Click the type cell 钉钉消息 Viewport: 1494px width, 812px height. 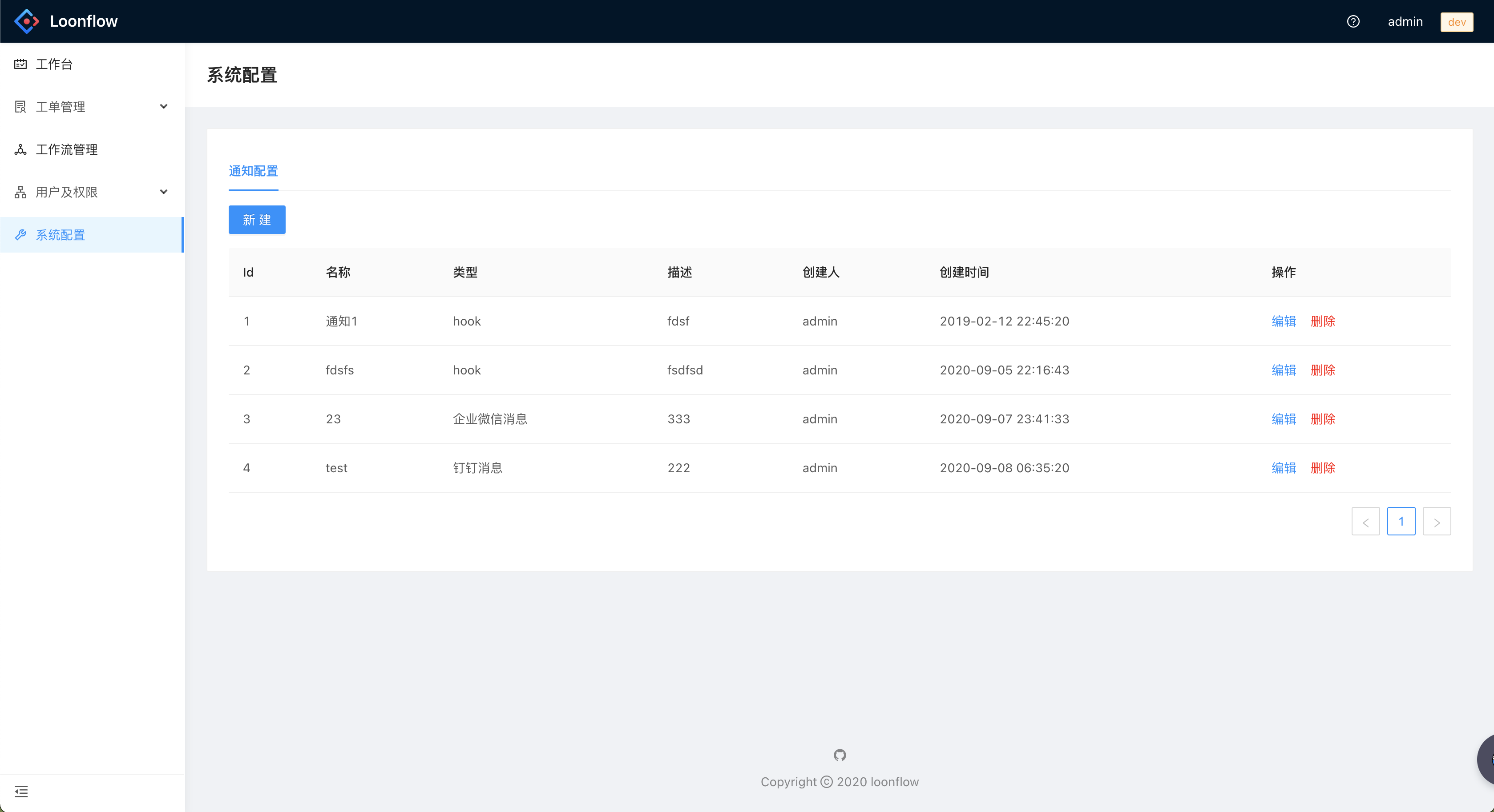(x=478, y=468)
